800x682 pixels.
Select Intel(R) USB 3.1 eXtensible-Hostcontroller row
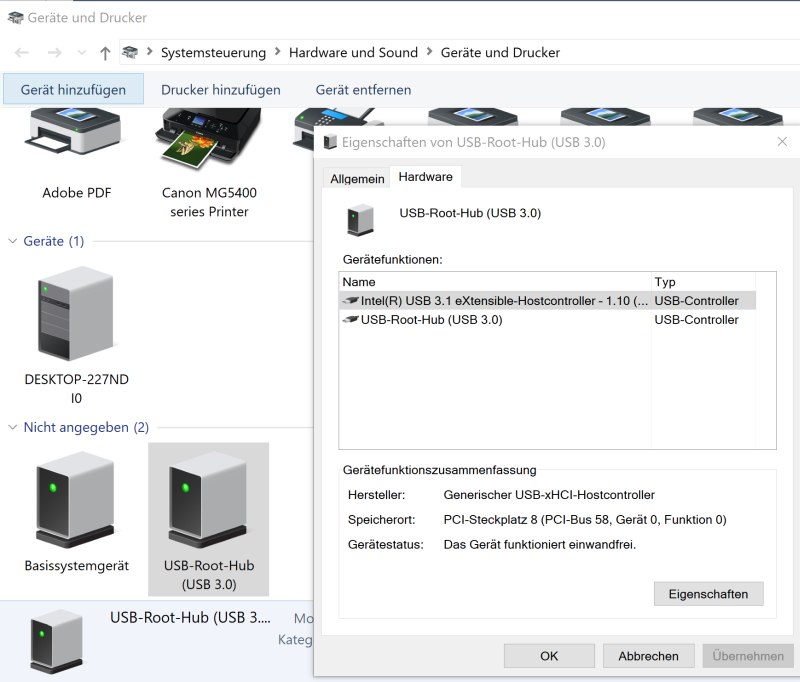click(496, 300)
